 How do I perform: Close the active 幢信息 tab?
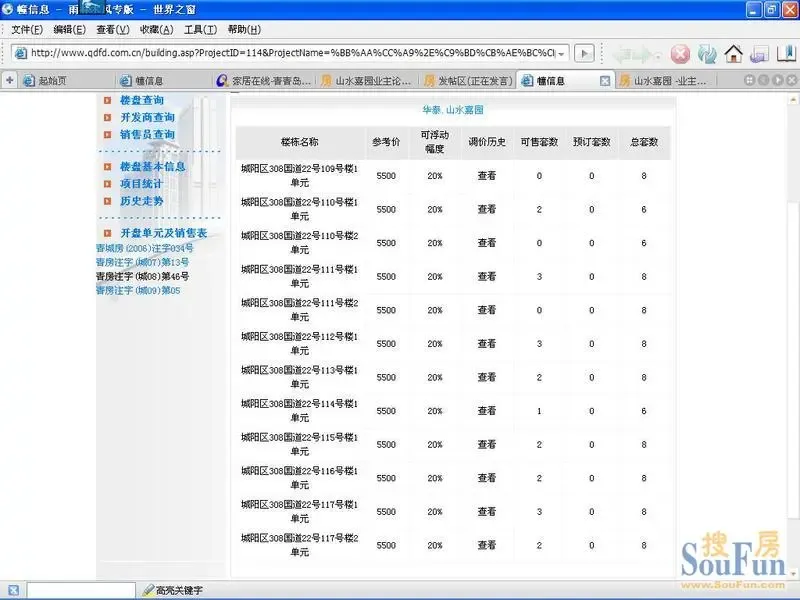[x=605, y=81]
